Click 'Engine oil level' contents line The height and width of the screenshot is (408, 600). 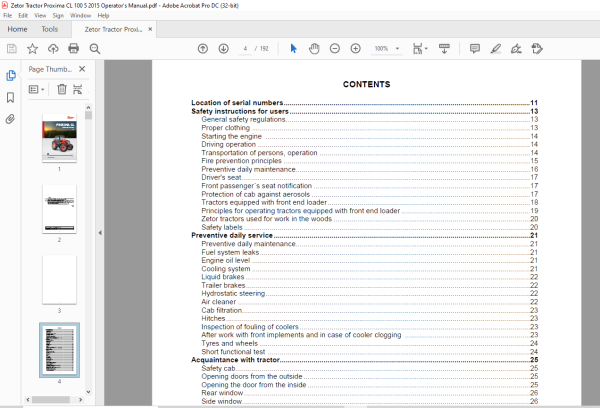point(370,260)
